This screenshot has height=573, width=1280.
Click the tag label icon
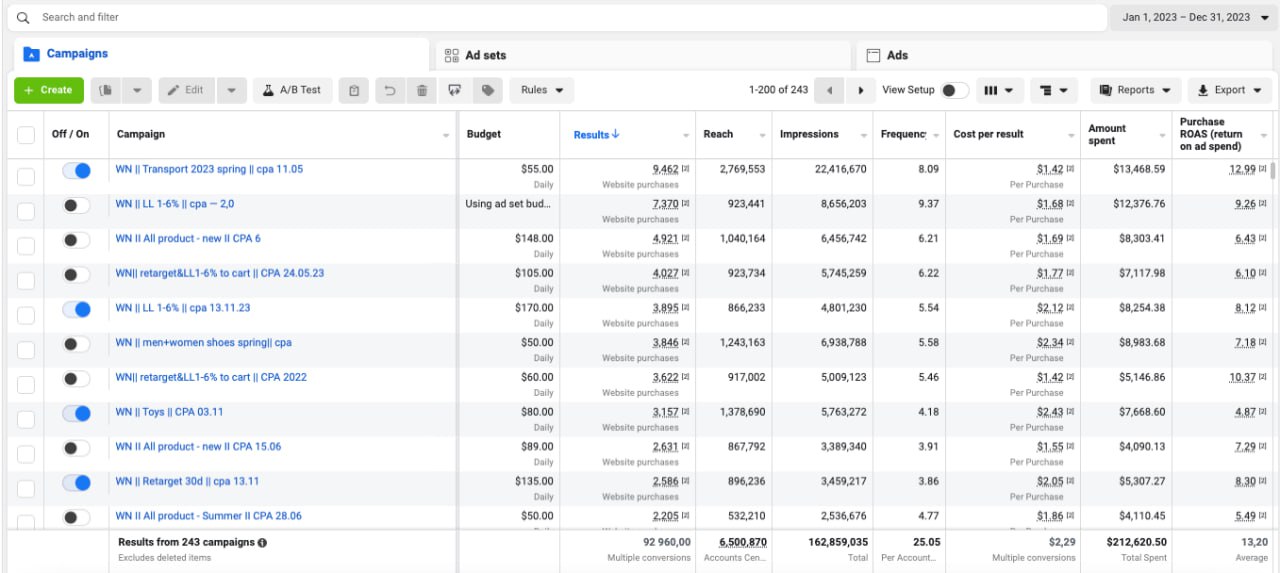click(x=488, y=90)
